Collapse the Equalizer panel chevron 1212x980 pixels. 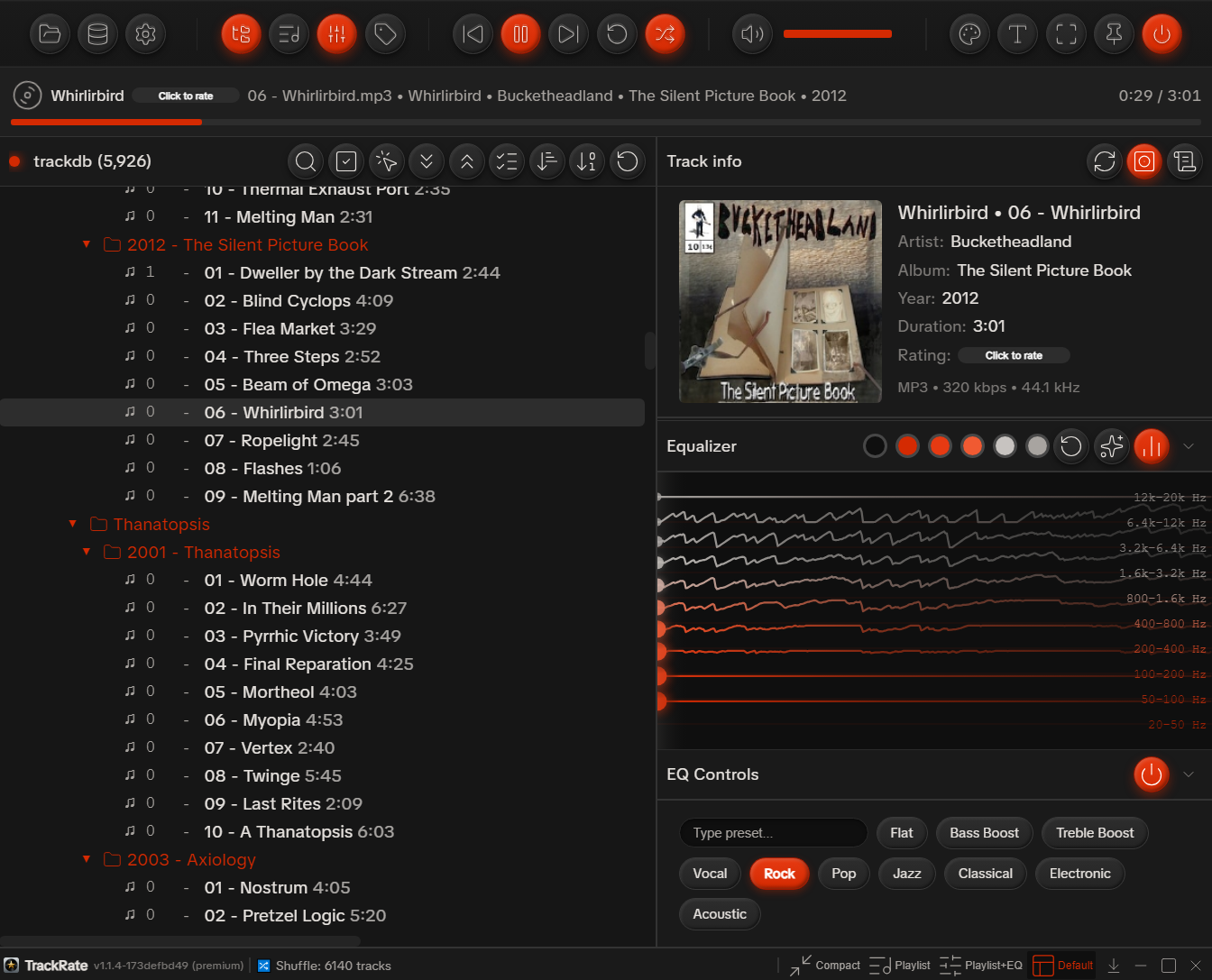coord(1189,446)
